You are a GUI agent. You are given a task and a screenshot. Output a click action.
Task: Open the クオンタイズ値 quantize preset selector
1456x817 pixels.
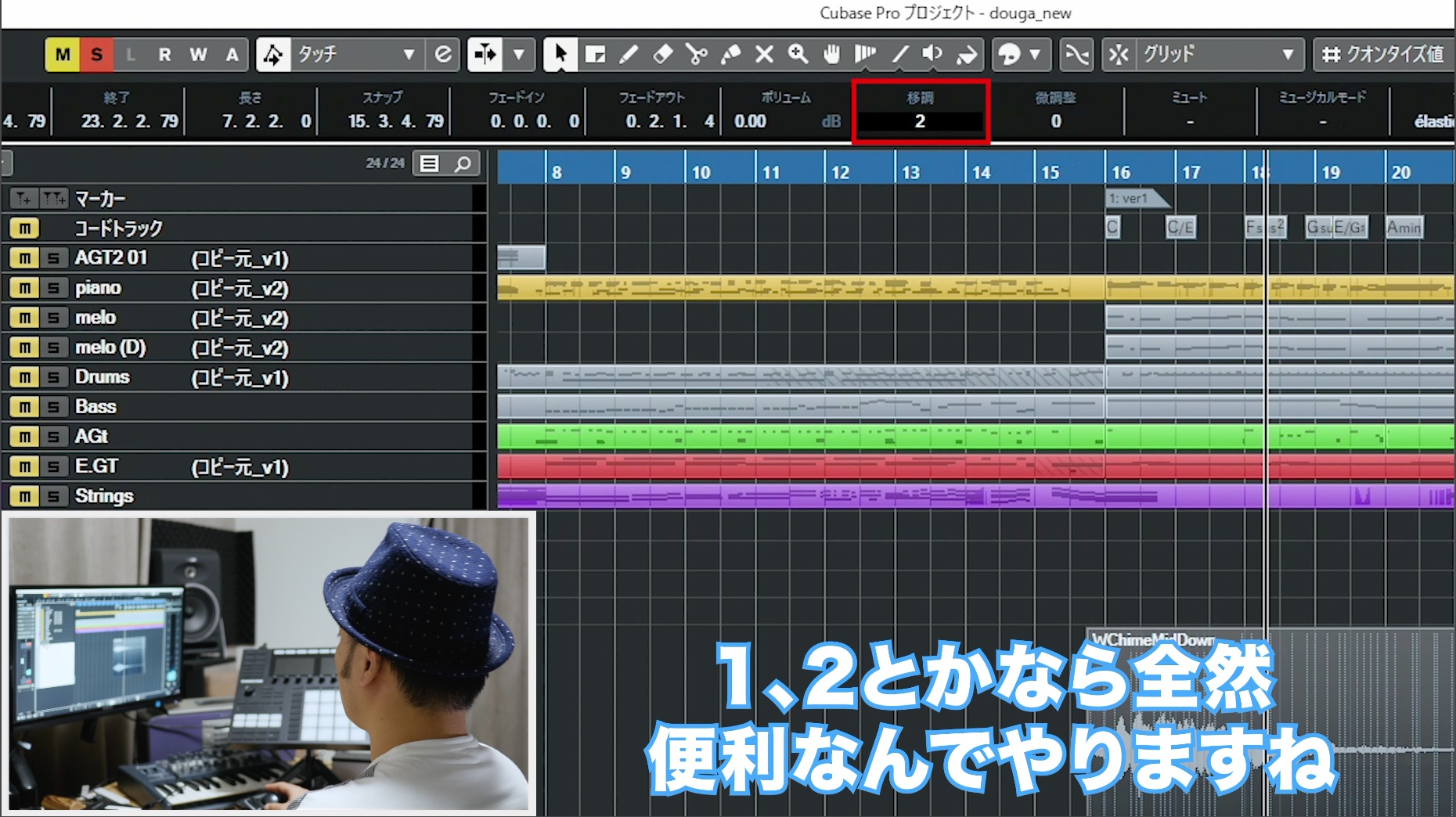pyautogui.click(x=1396, y=54)
